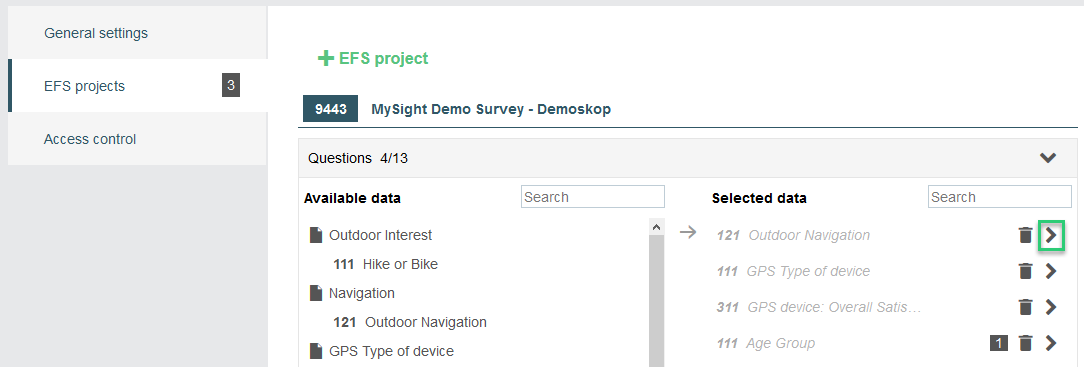1084x367 pixels.
Task: Select GPS Type of device in available data
Action: pos(391,351)
